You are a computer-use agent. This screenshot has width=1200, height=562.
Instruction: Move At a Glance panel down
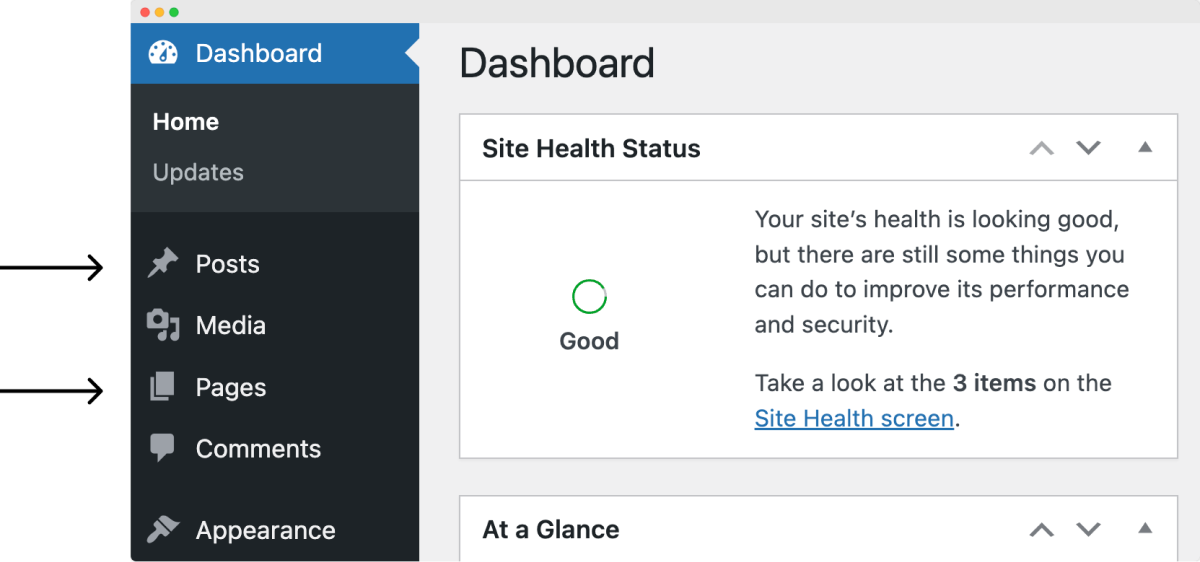tap(1088, 529)
